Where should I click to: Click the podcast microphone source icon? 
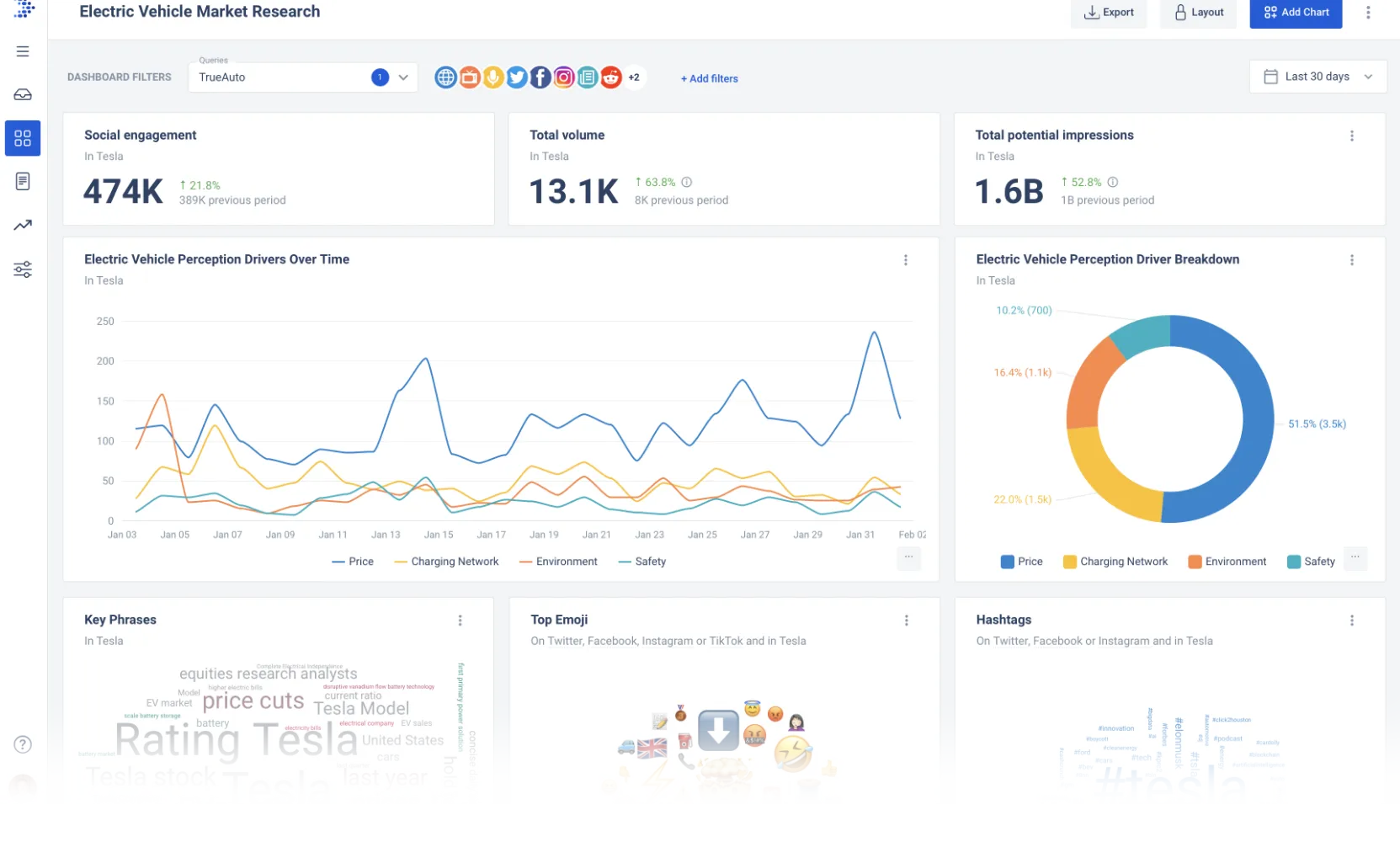pos(492,77)
